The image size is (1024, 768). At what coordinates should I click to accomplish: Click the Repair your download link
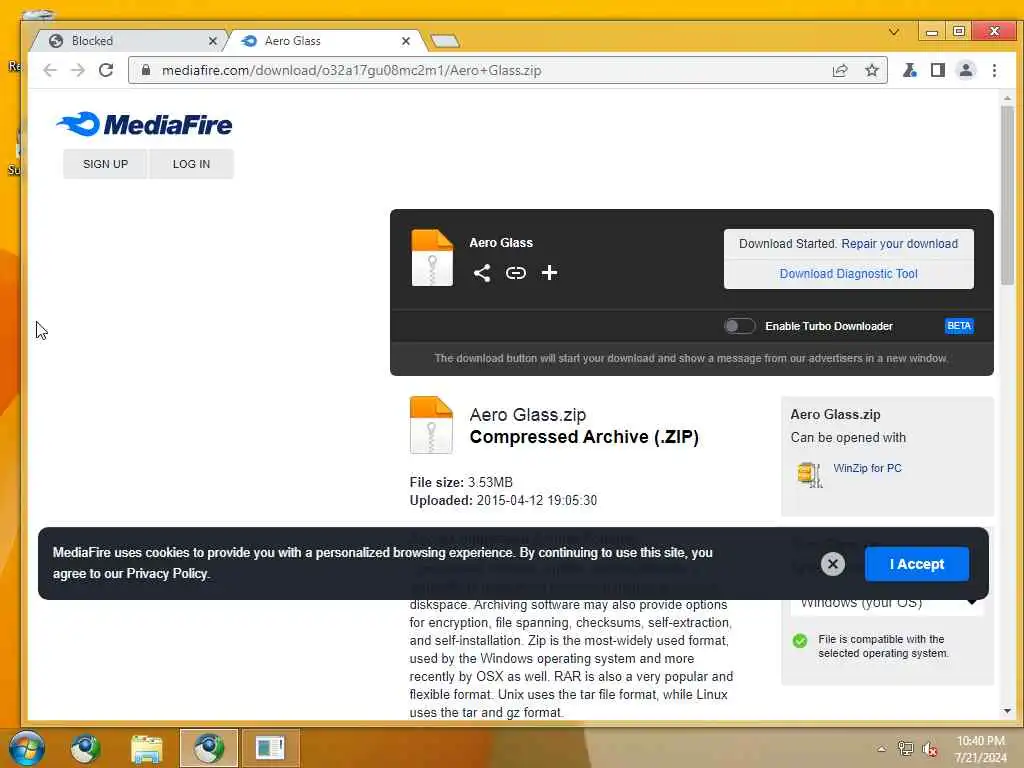(x=899, y=244)
